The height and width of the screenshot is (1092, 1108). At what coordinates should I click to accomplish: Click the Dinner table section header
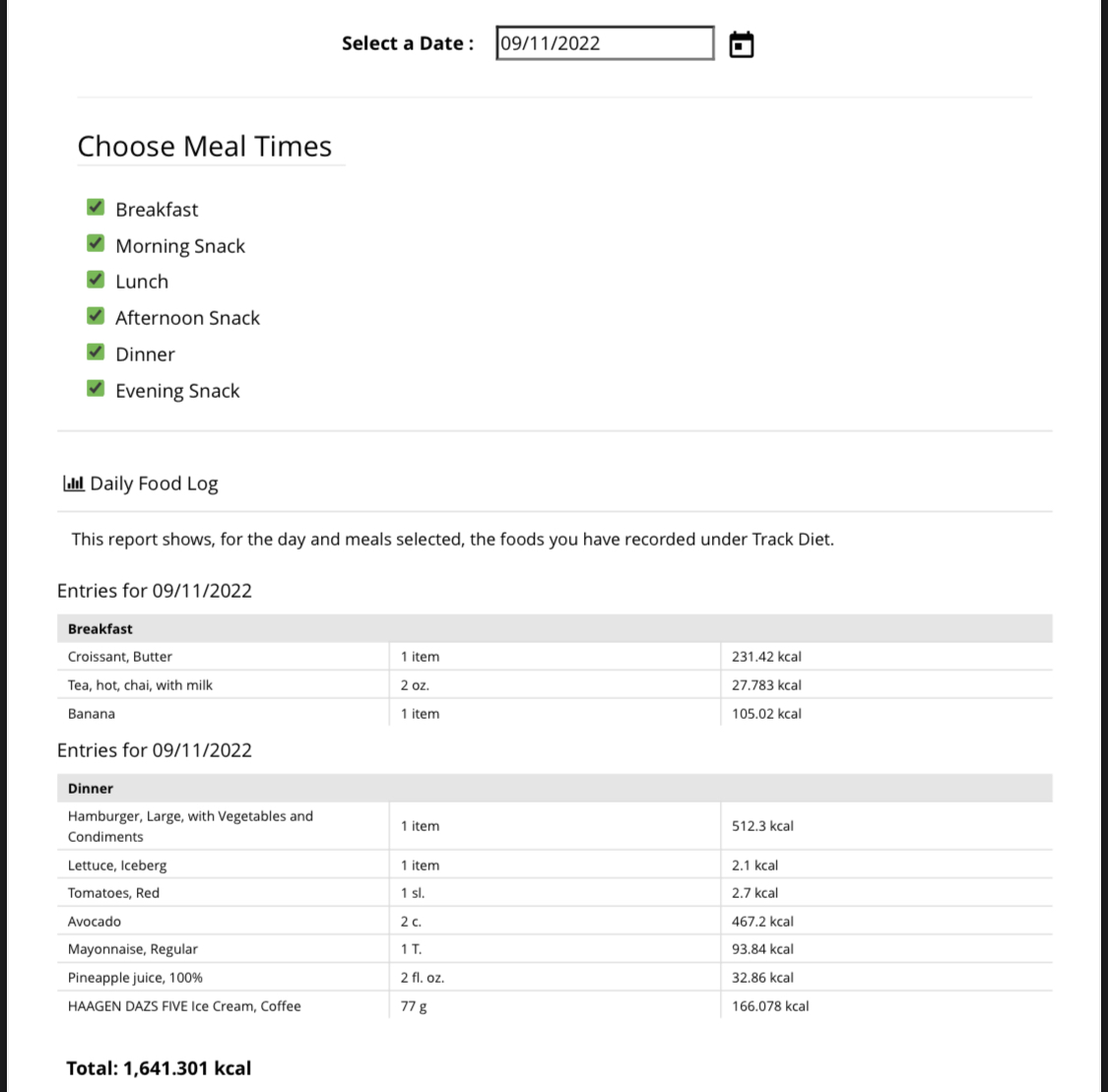pyautogui.click(x=91, y=788)
